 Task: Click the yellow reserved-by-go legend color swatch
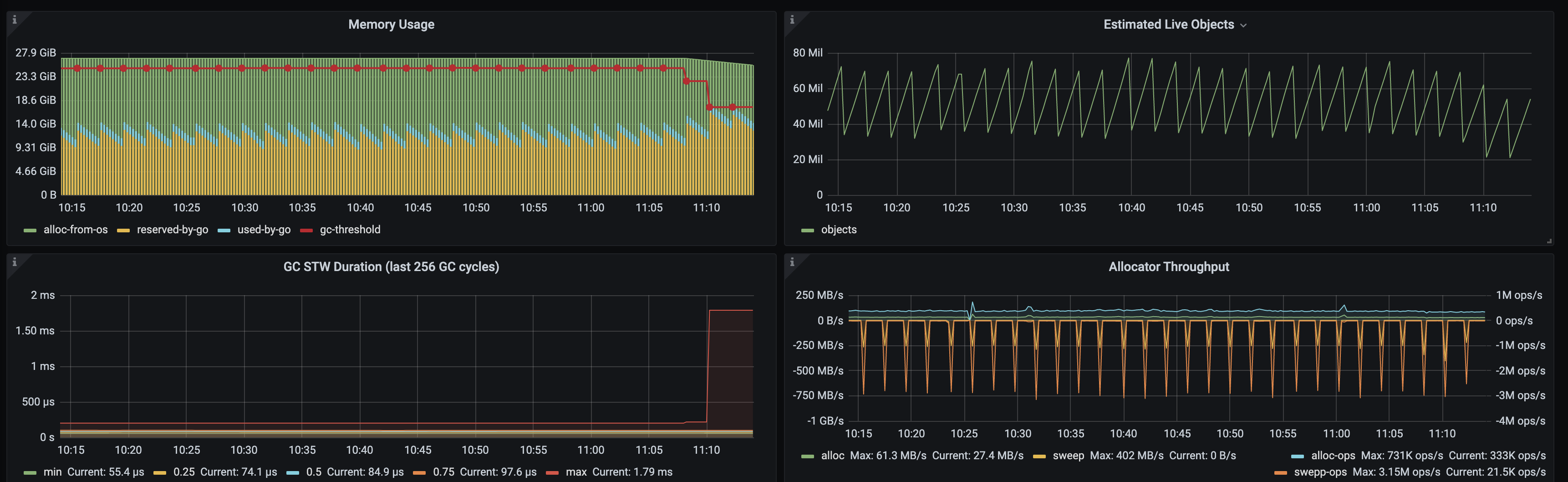point(123,231)
